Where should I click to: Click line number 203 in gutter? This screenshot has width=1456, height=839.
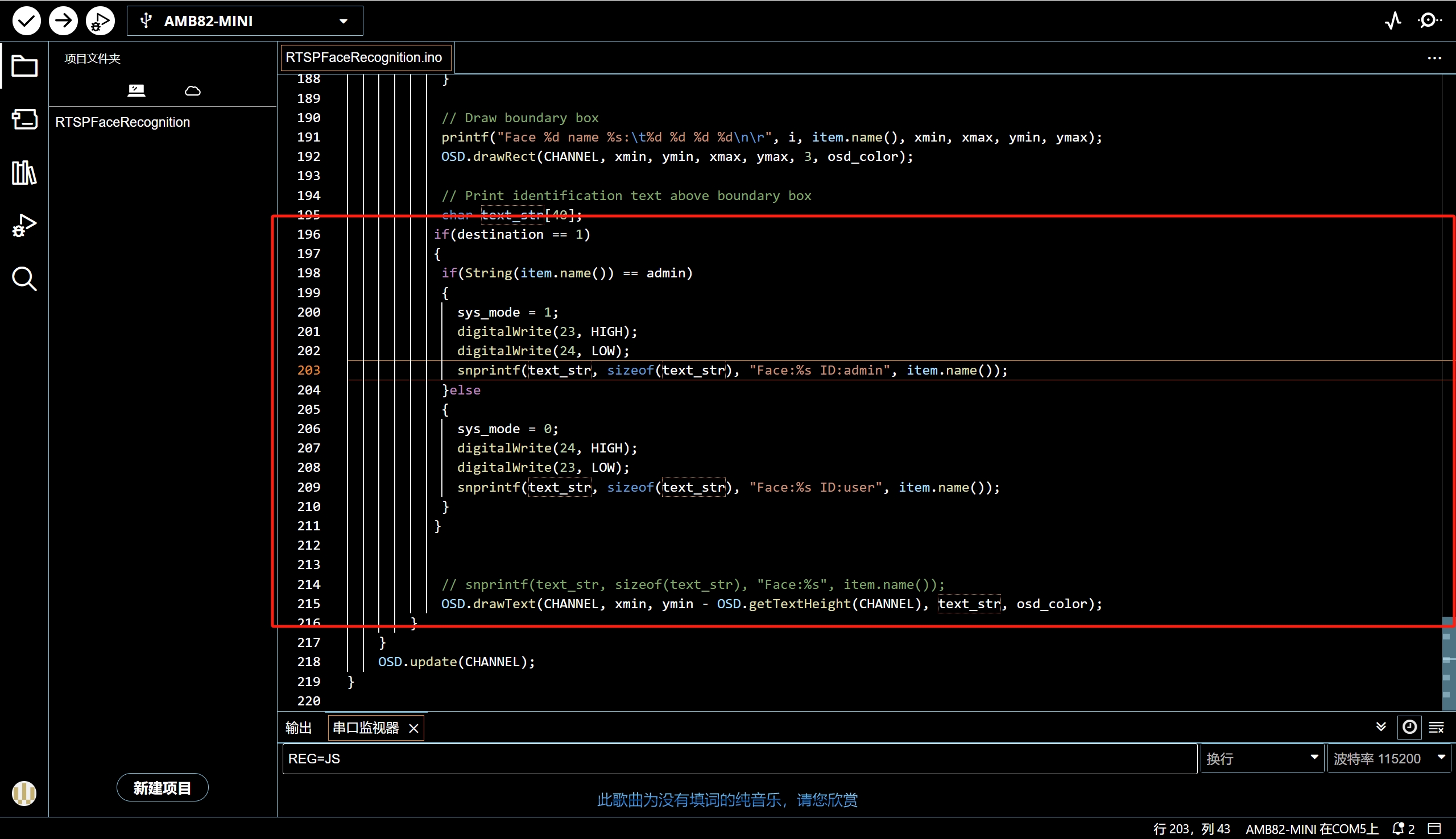(x=308, y=370)
